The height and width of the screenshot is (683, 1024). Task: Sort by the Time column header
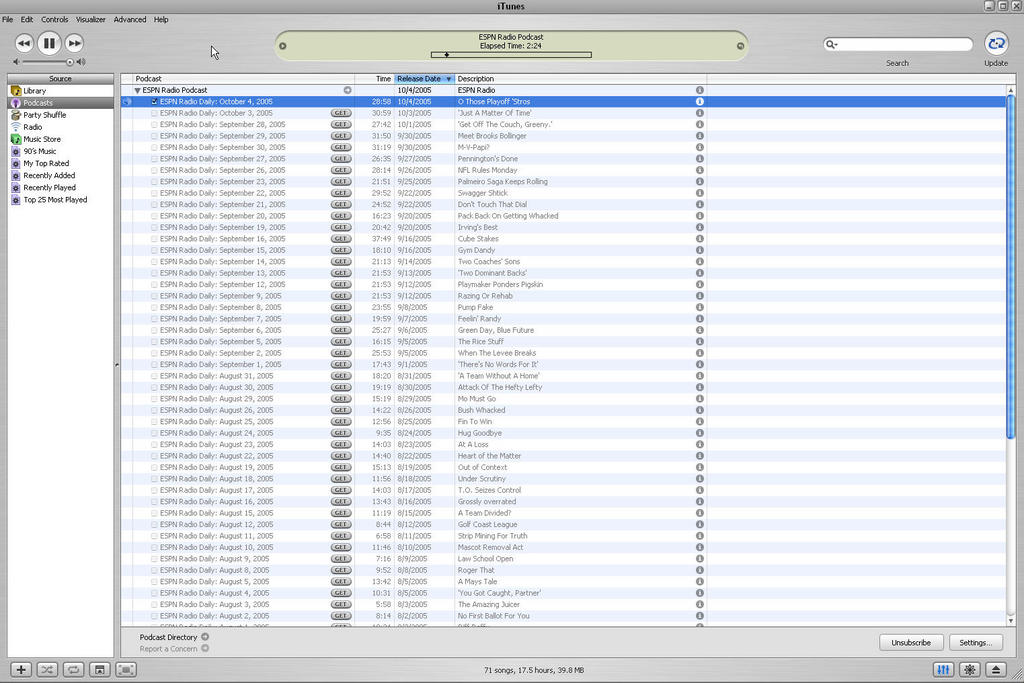pyautogui.click(x=375, y=78)
